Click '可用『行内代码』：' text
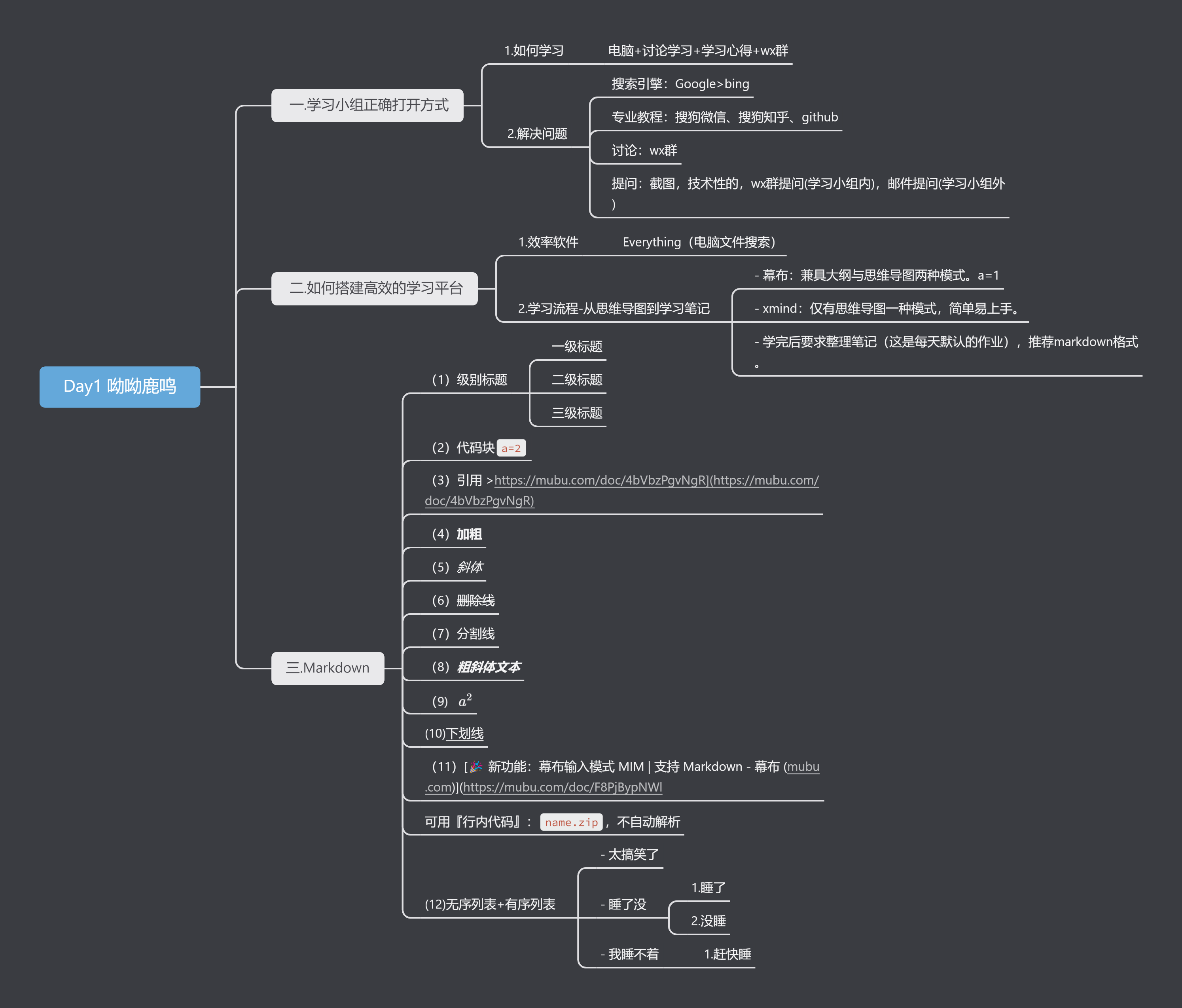 click(478, 822)
